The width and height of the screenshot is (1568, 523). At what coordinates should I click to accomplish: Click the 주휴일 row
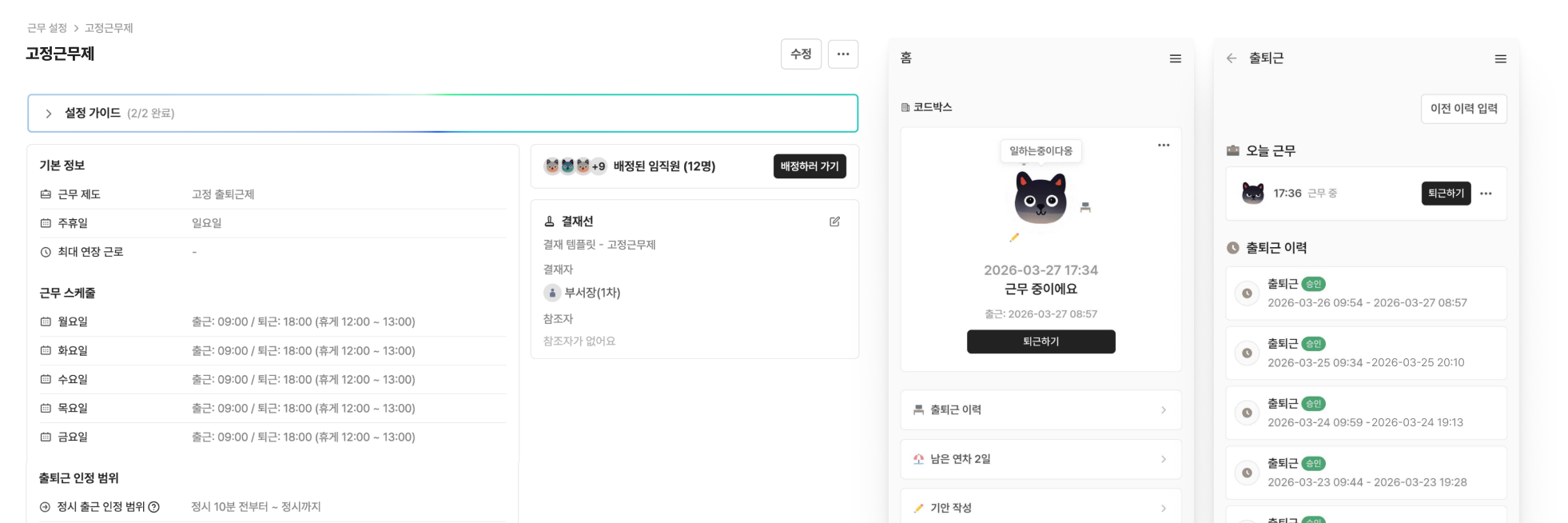click(x=273, y=224)
